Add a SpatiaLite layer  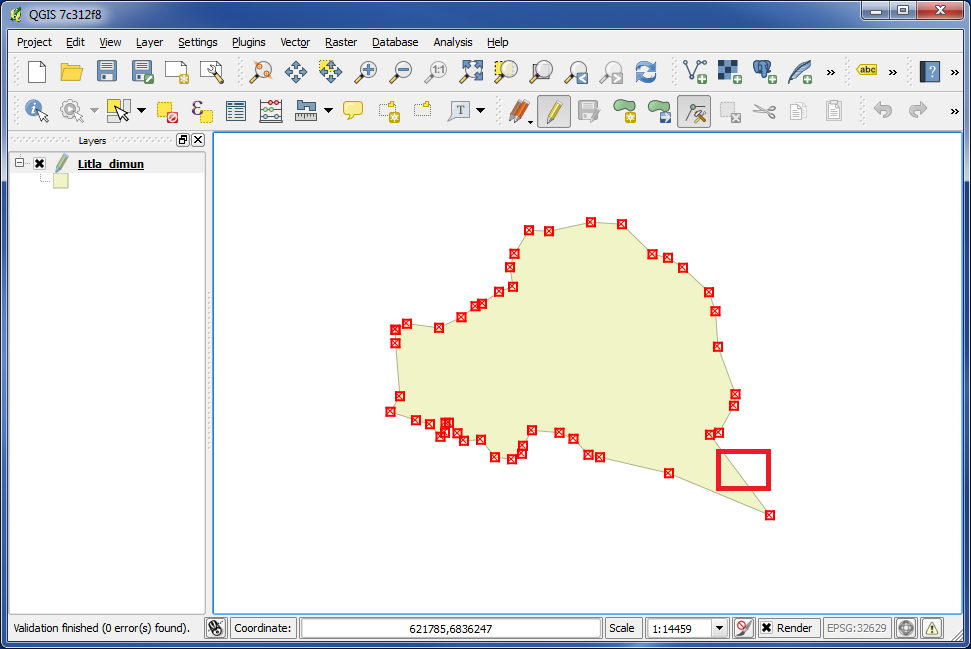[800, 72]
